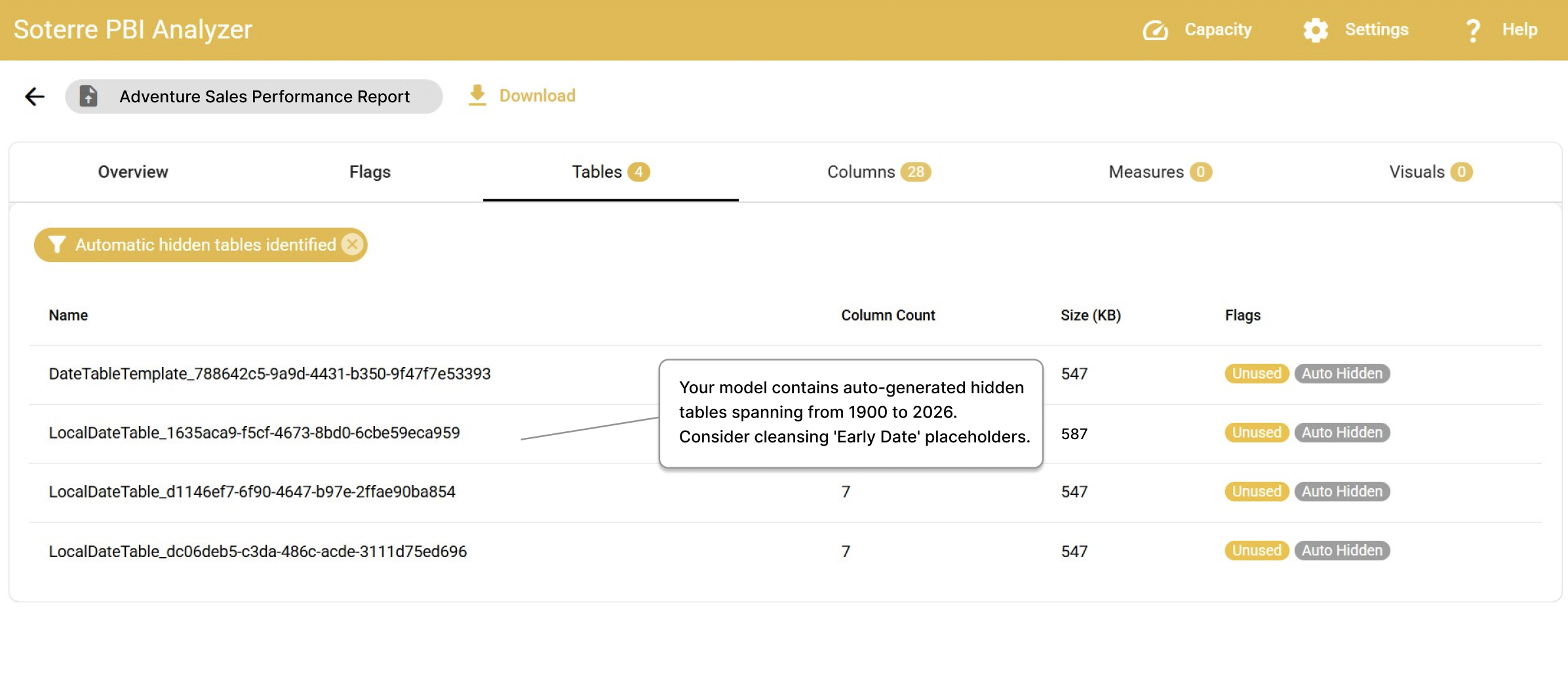
Task: Click the back arrow to return
Action: click(x=33, y=96)
